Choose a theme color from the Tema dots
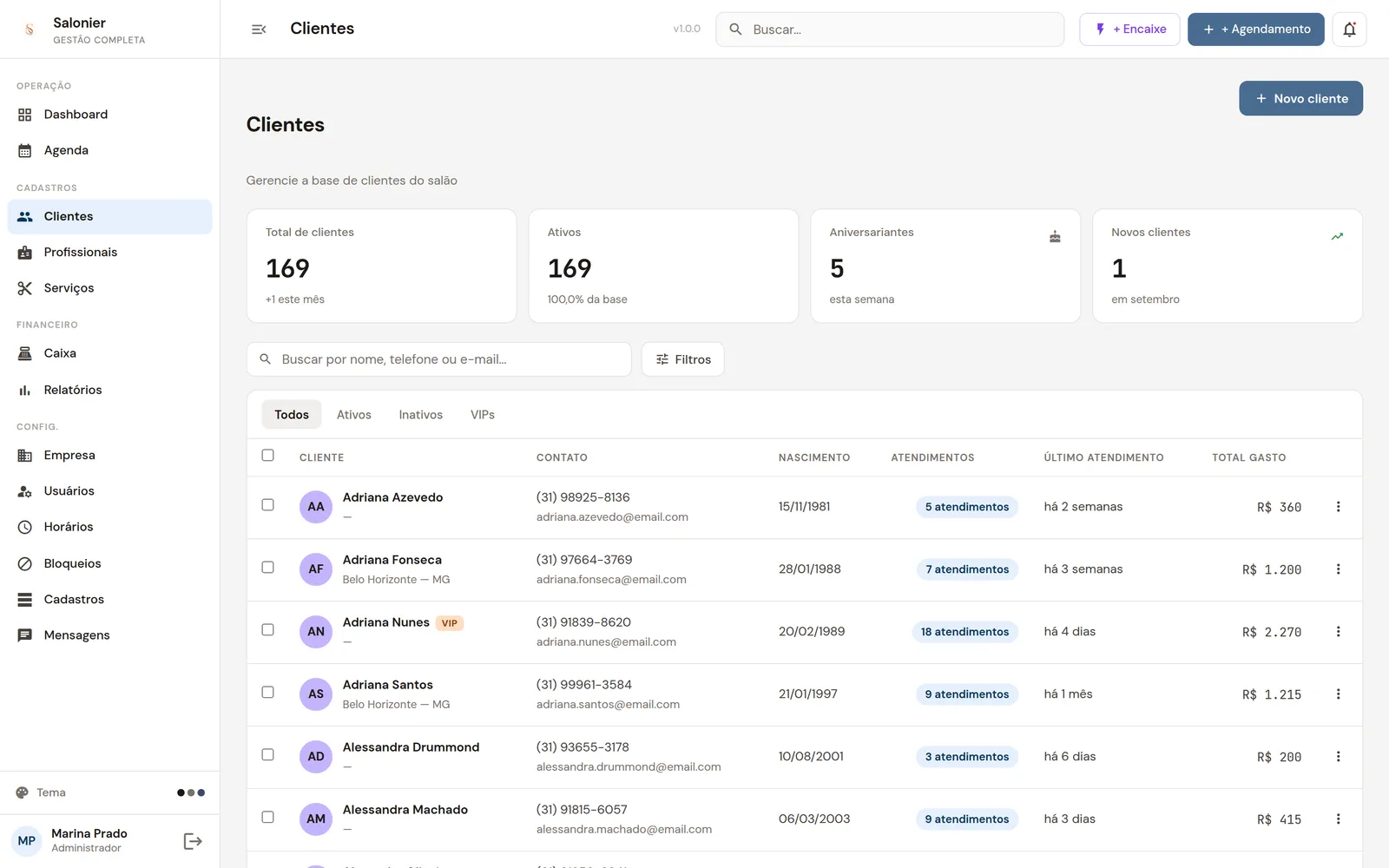 tap(191, 792)
